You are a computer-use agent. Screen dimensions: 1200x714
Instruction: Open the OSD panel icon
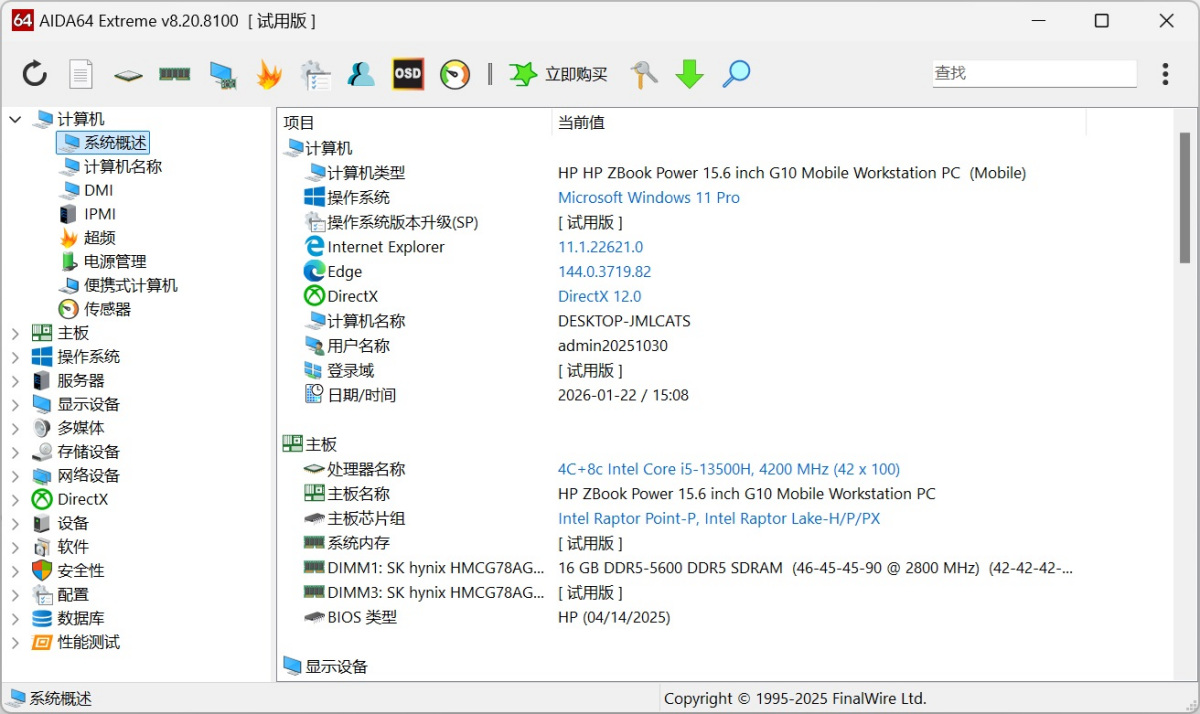(407, 73)
